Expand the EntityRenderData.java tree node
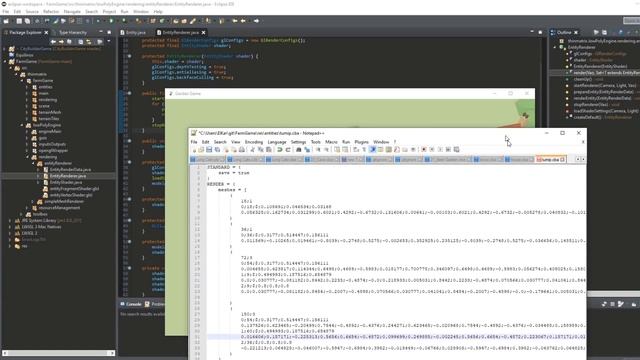Image resolution: width=640 pixels, height=360 pixels. click(39, 170)
